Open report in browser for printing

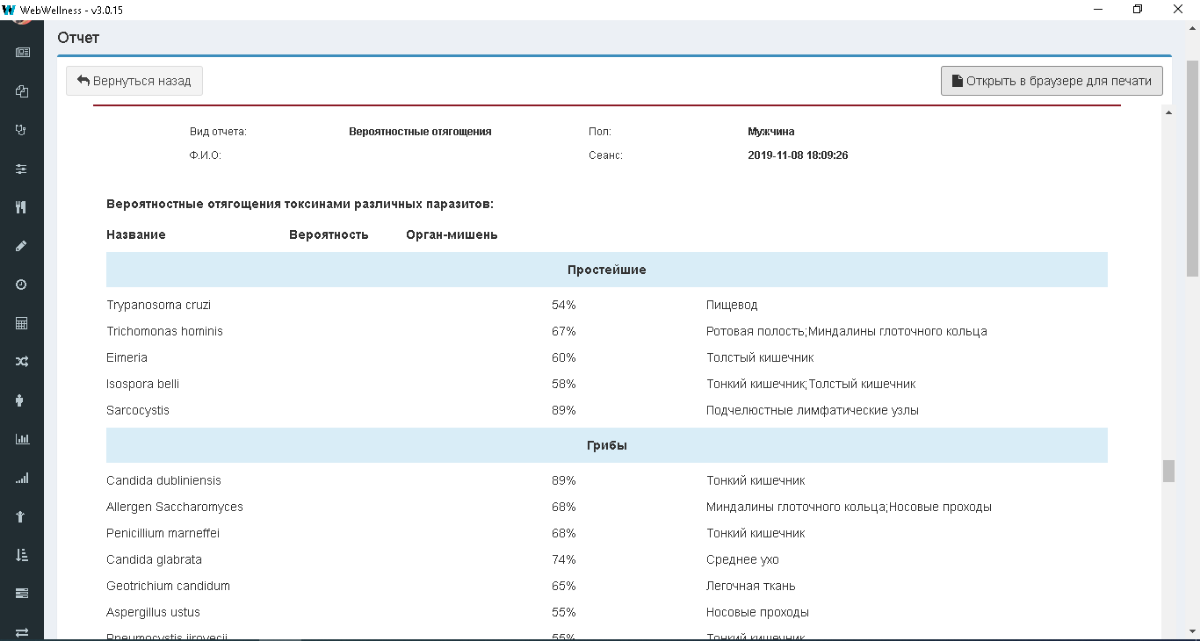tap(1052, 81)
